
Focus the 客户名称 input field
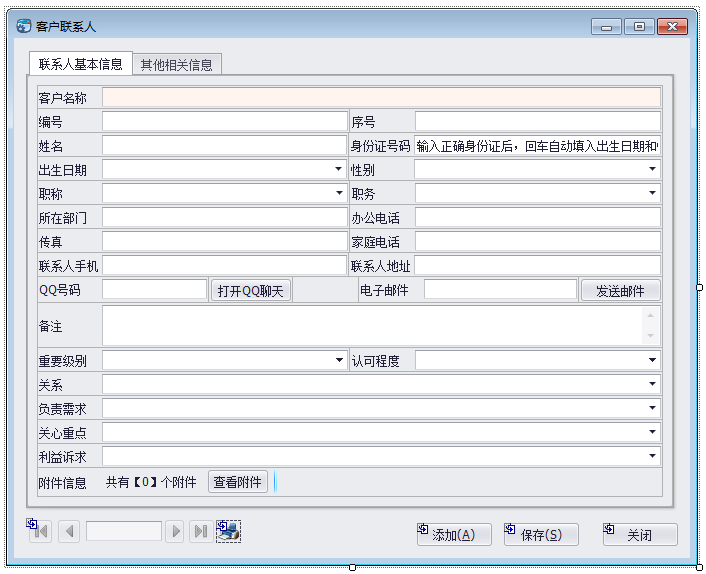point(382,98)
